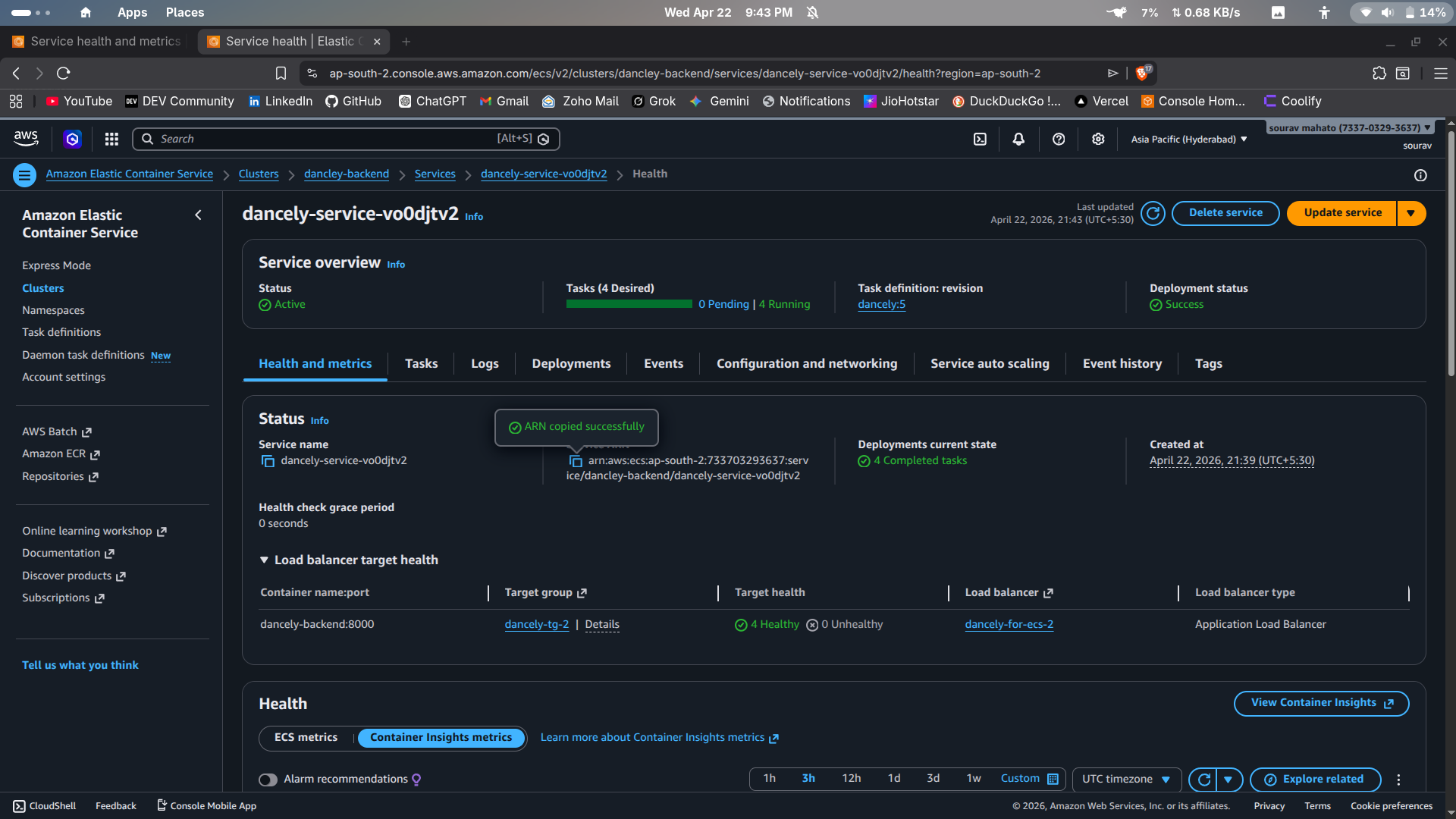Copy the service ARN
The width and height of the screenshot is (1456, 819).
coord(576,461)
